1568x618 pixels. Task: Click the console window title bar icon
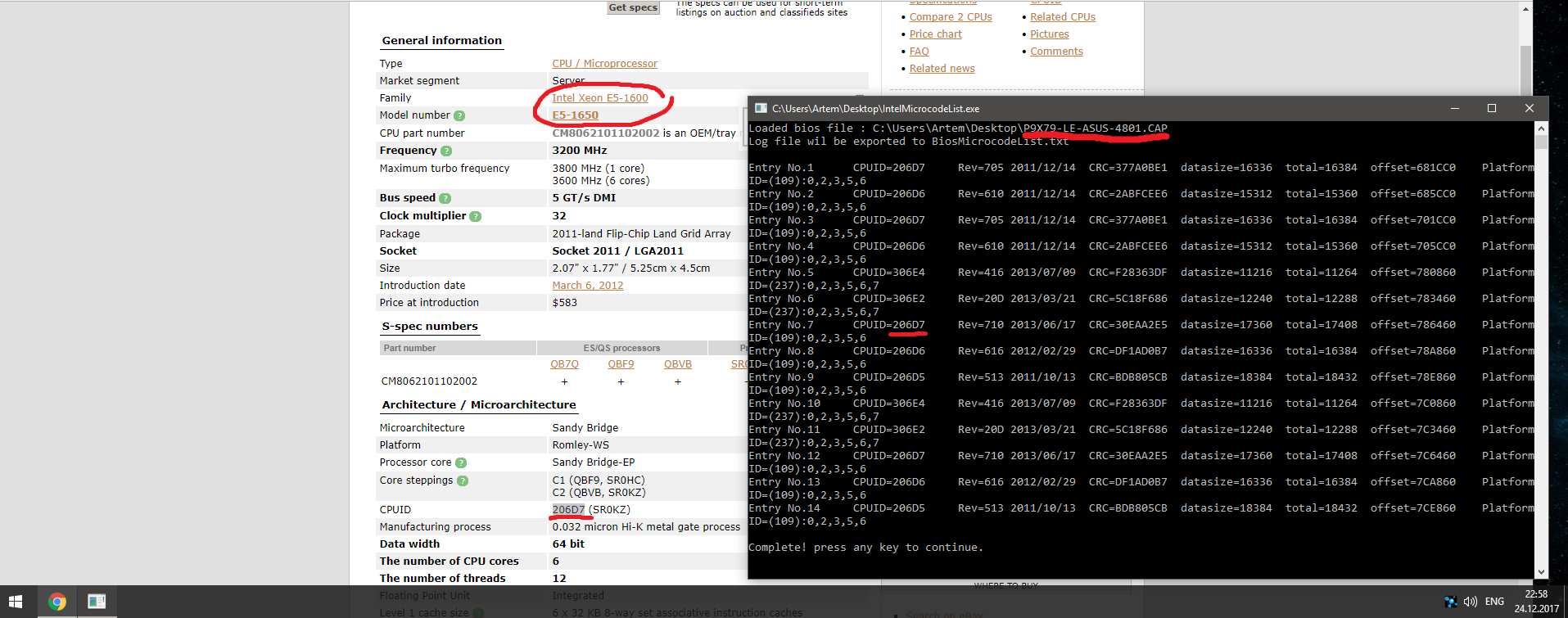coord(761,108)
